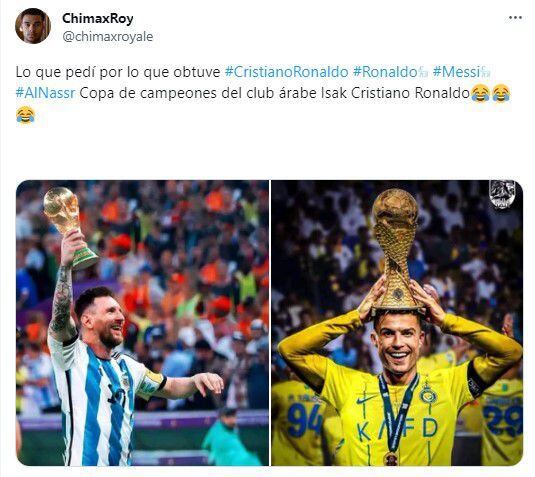This screenshot has width=535, height=477.
Task: Open the ChimaxRoy profile avatar
Action: 33,26
